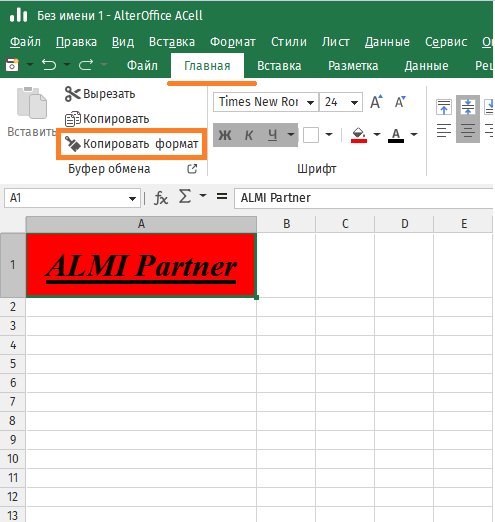Click the red background color swatch bar
495x522 pixels.
click(359, 141)
